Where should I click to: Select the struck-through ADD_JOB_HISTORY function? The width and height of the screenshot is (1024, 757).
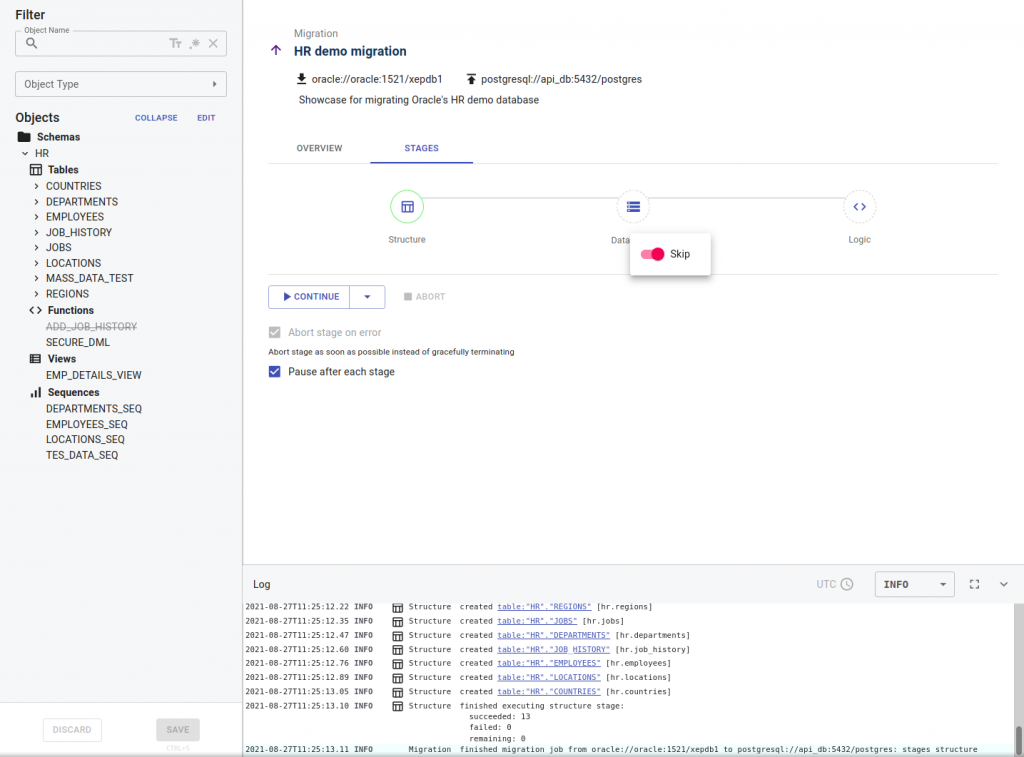coord(91,327)
